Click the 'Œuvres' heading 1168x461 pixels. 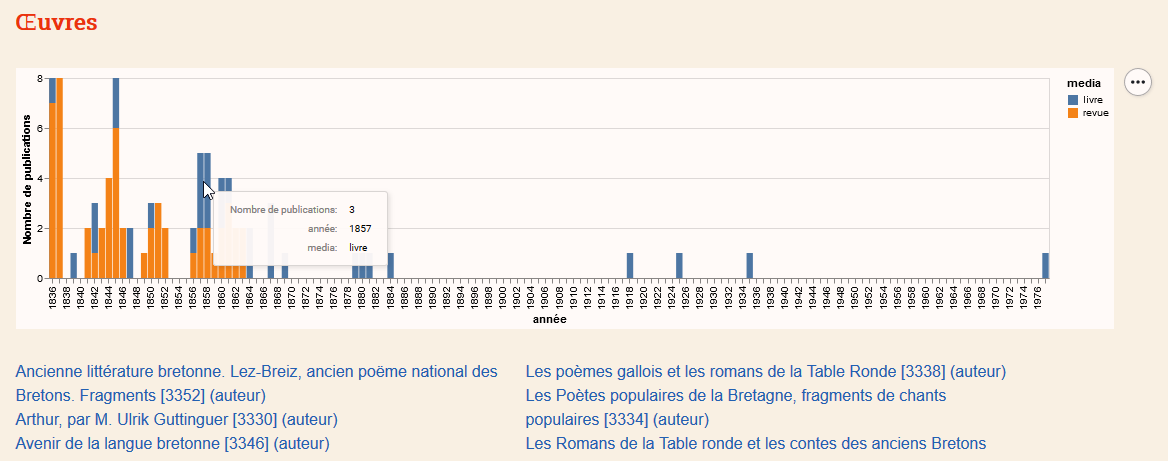[x=57, y=22]
